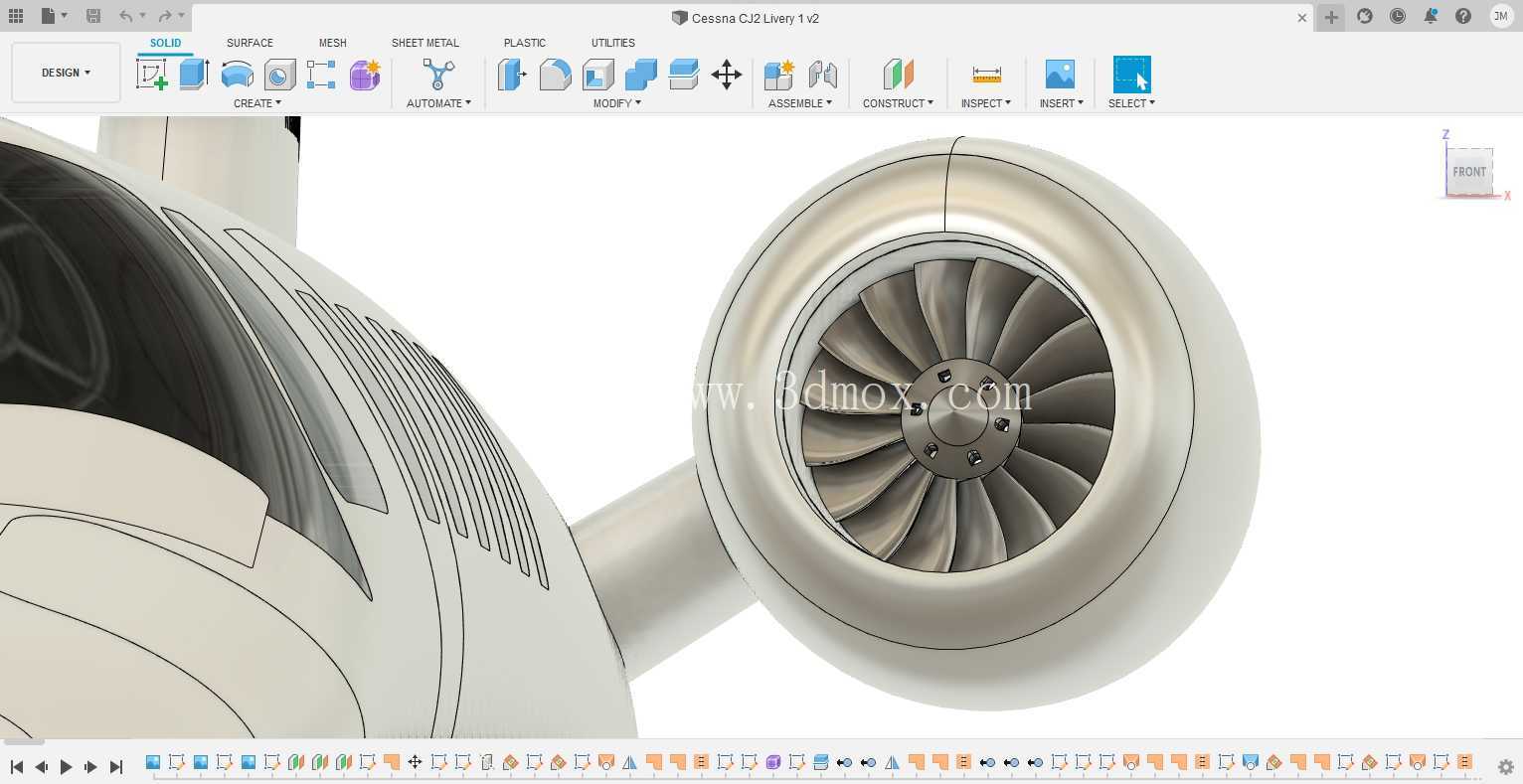Jump to the end of the timeline
This screenshot has width=1523, height=784.
[115, 766]
